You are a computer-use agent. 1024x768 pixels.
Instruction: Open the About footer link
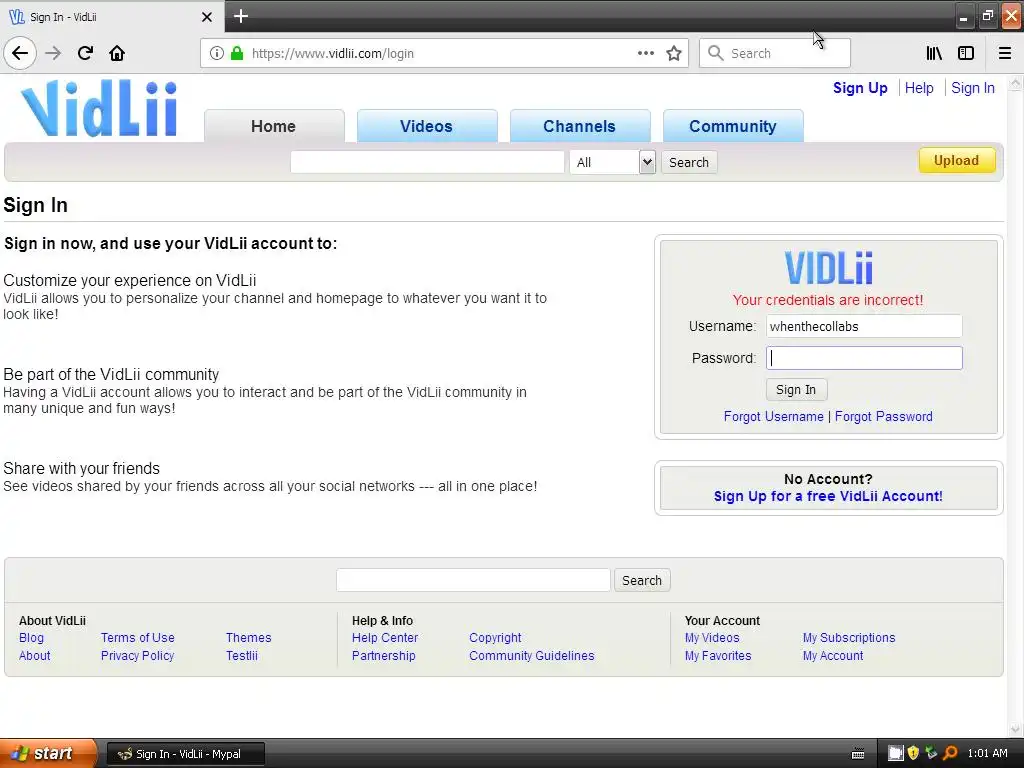pyautogui.click(x=35, y=656)
